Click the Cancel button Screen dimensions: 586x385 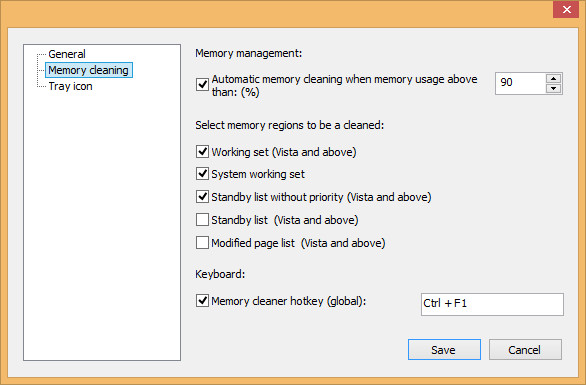525,350
